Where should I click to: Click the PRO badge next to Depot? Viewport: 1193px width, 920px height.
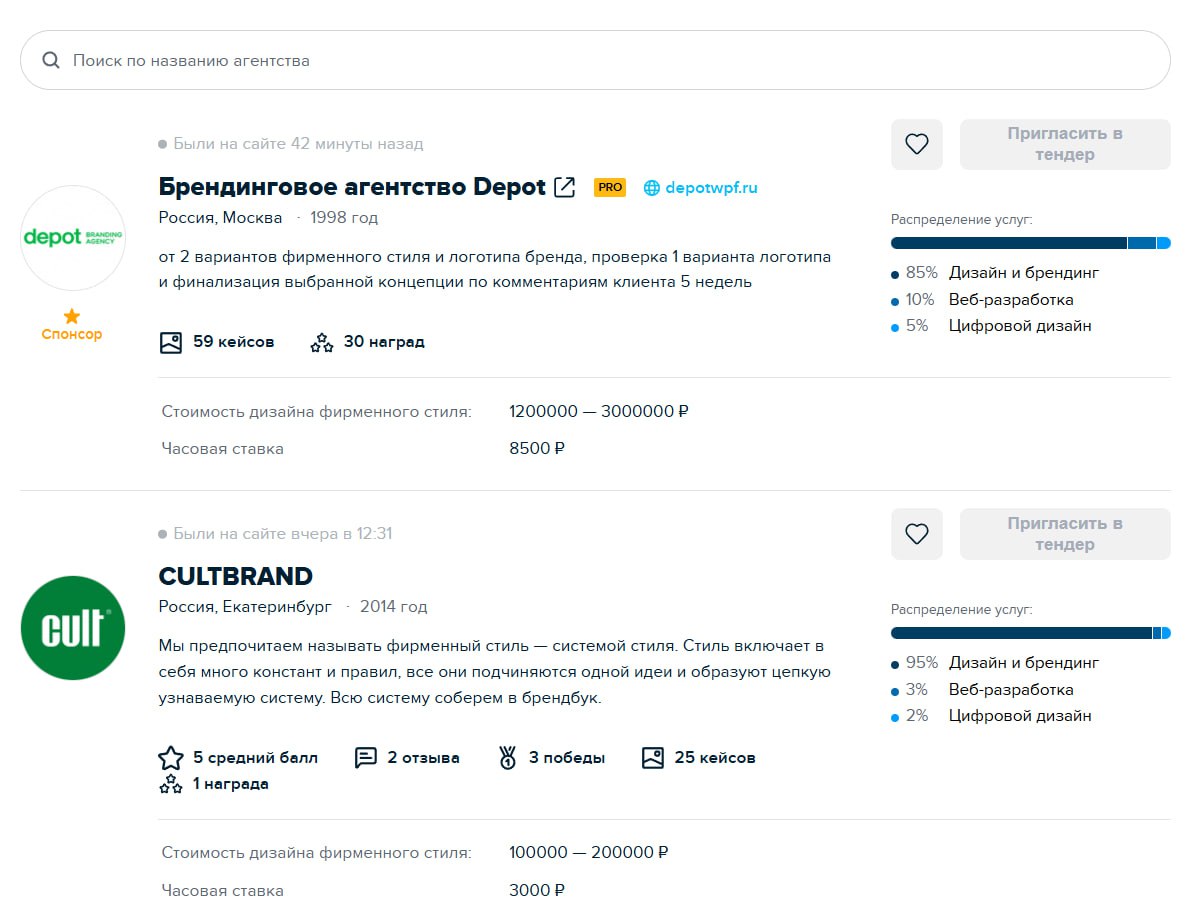click(x=609, y=187)
